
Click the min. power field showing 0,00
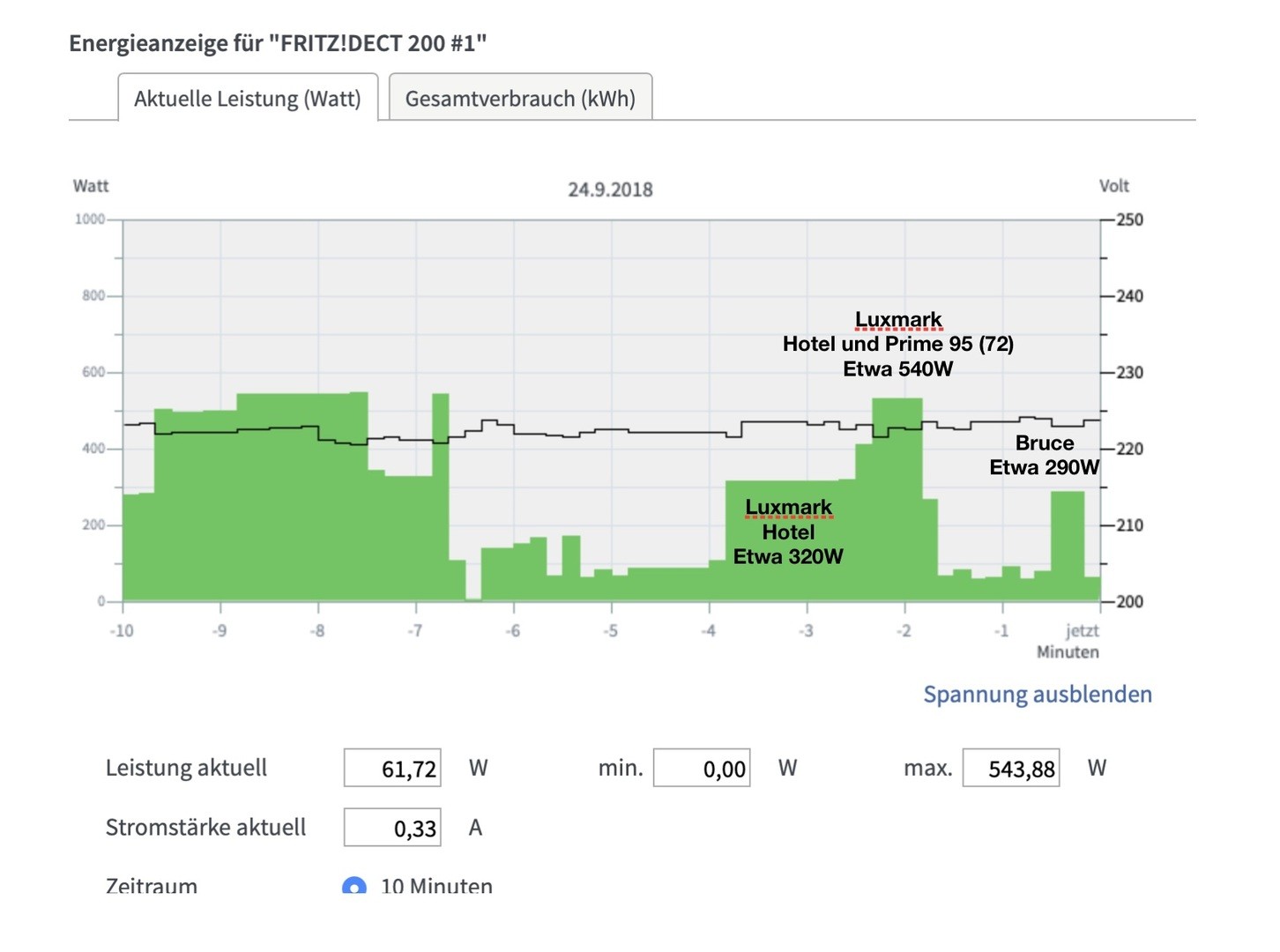[x=702, y=768]
